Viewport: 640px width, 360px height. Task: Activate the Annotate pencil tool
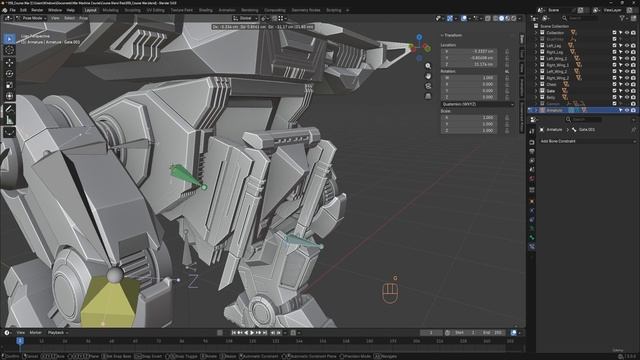click(9, 109)
